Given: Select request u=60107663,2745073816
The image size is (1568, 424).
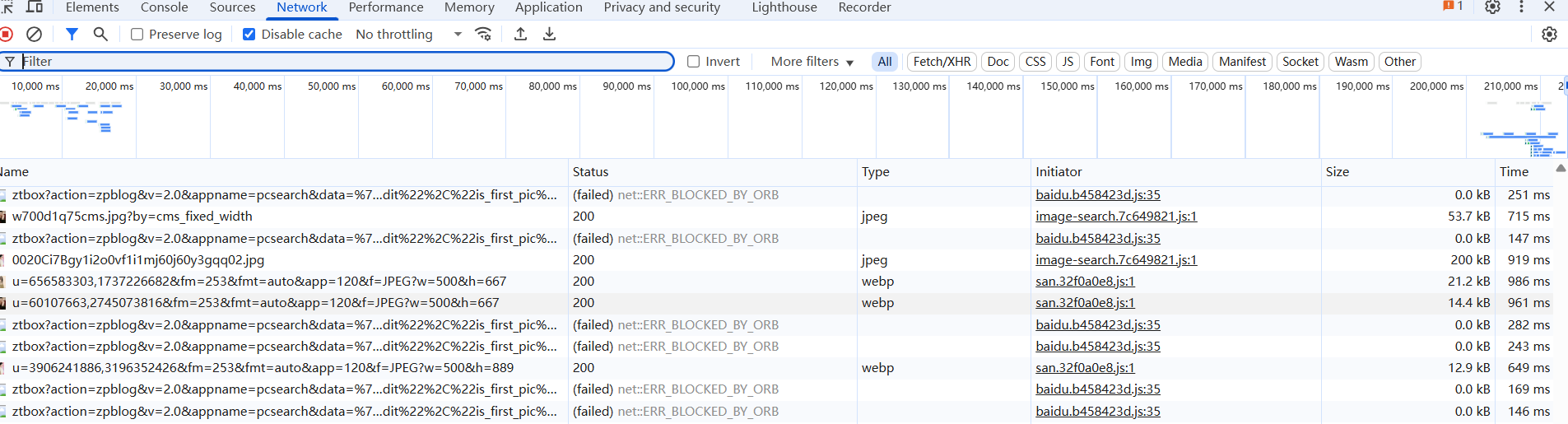Looking at the screenshot, I should click(255, 303).
